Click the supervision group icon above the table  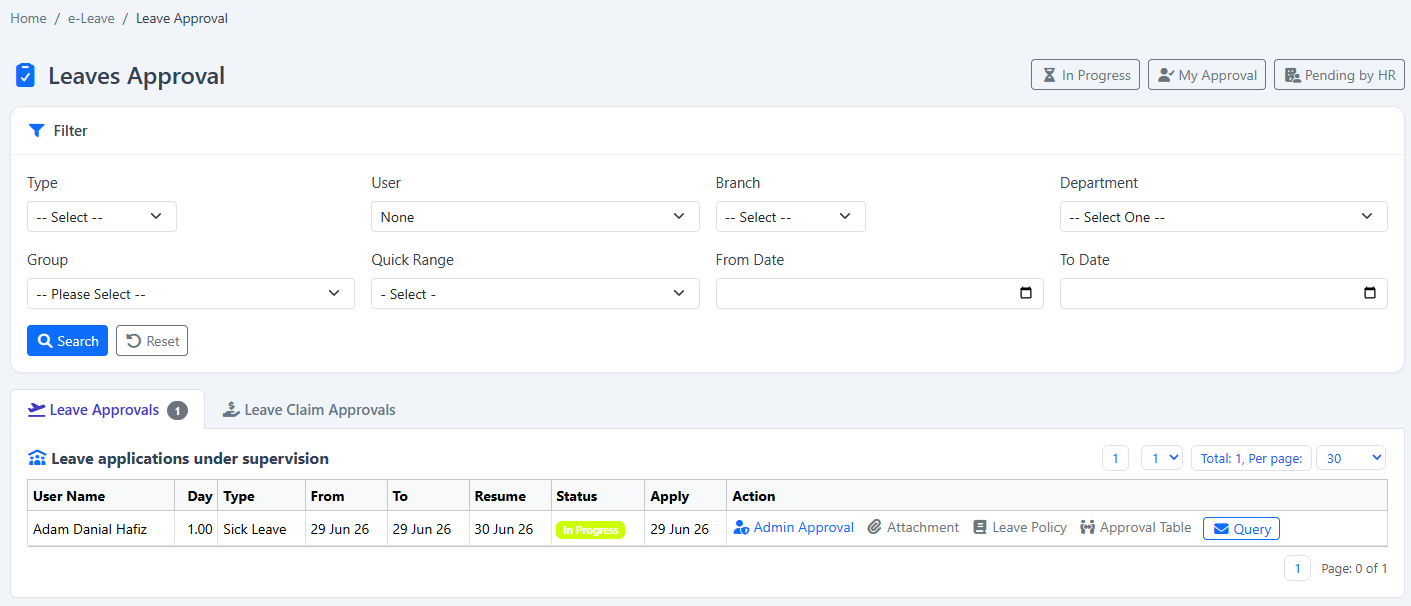click(37, 458)
